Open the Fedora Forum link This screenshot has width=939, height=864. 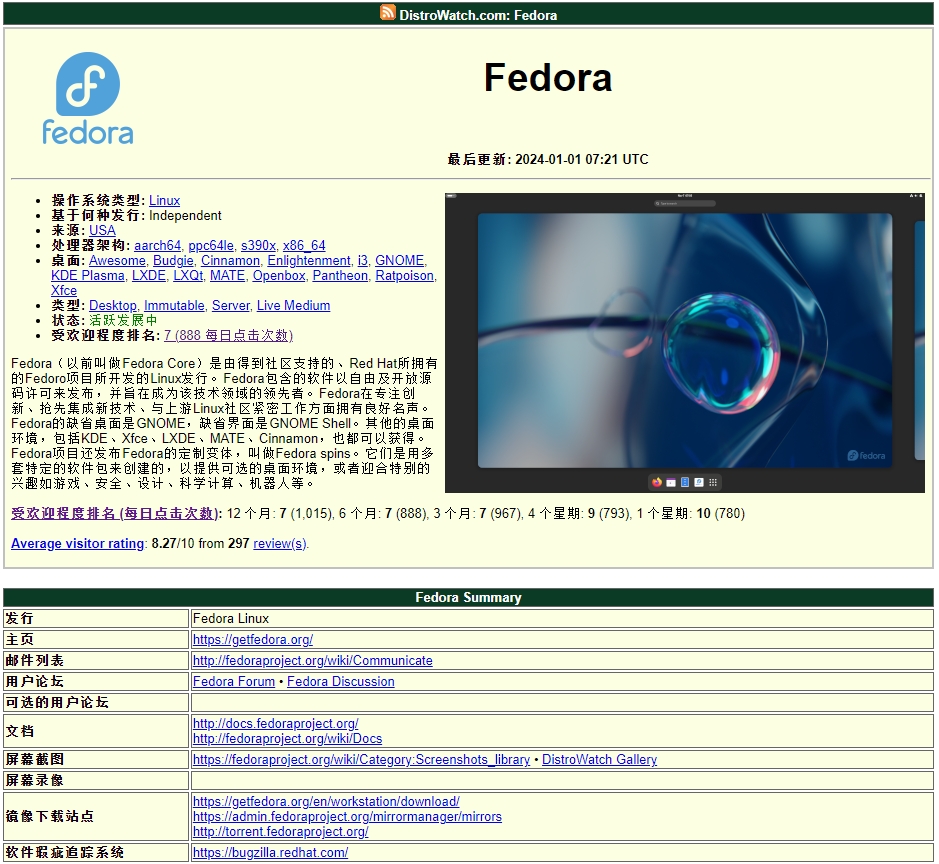click(234, 681)
